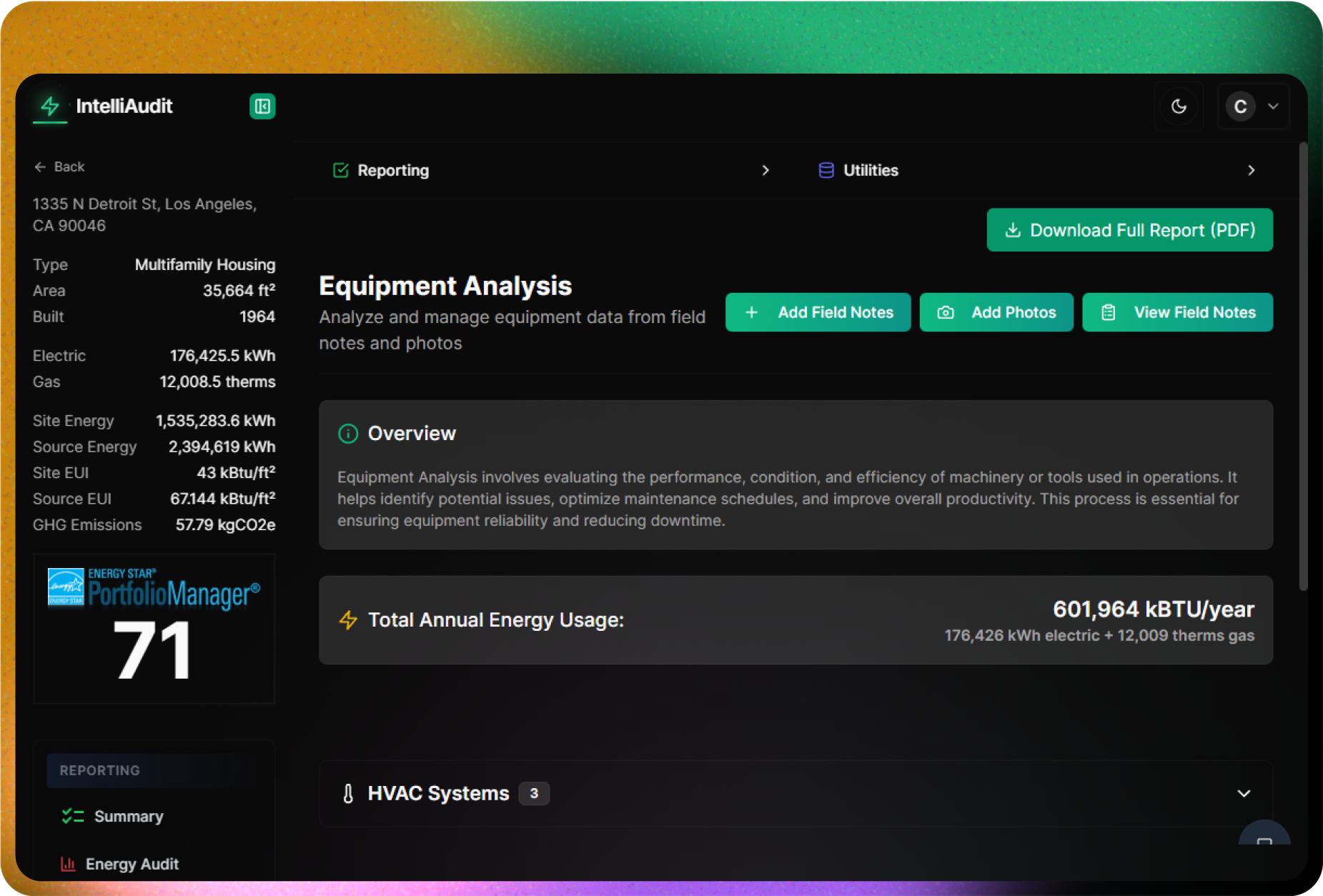1323x896 pixels.
Task: Collapse the sidebar with the panel icon
Action: (262, 106)
